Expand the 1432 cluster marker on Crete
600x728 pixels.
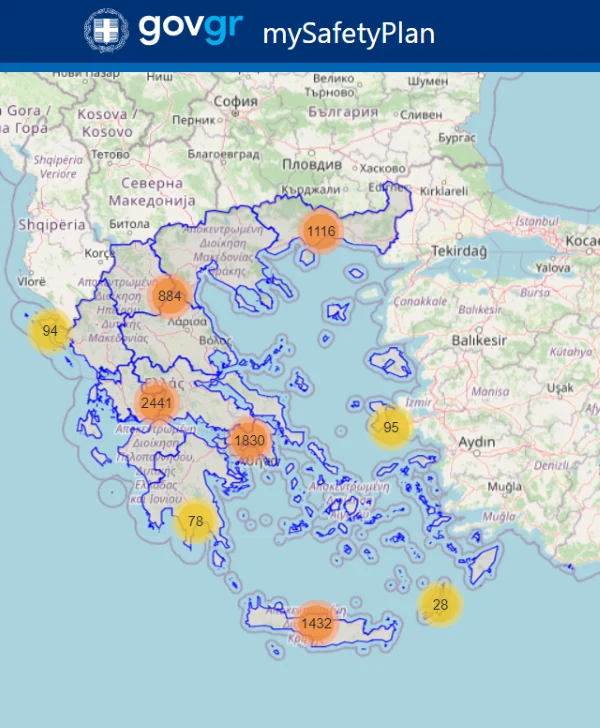316,623
